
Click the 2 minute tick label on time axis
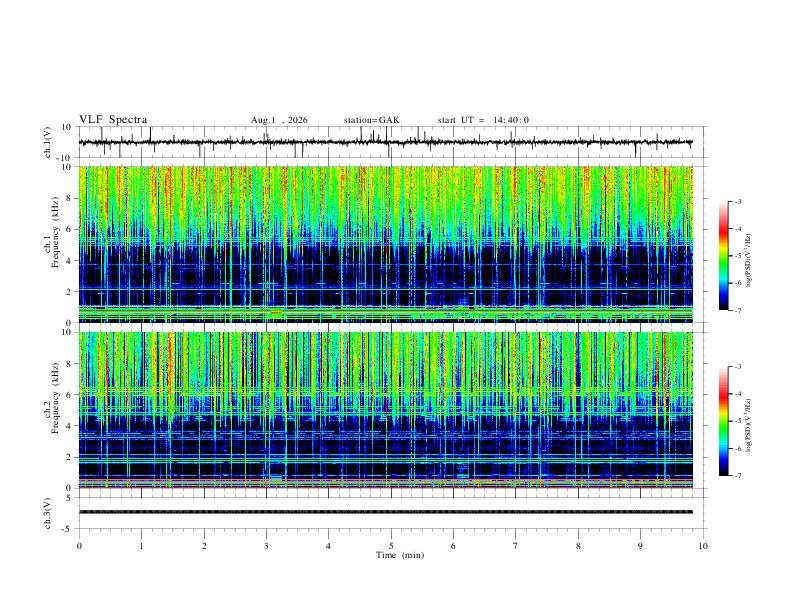tap(204, 546)
